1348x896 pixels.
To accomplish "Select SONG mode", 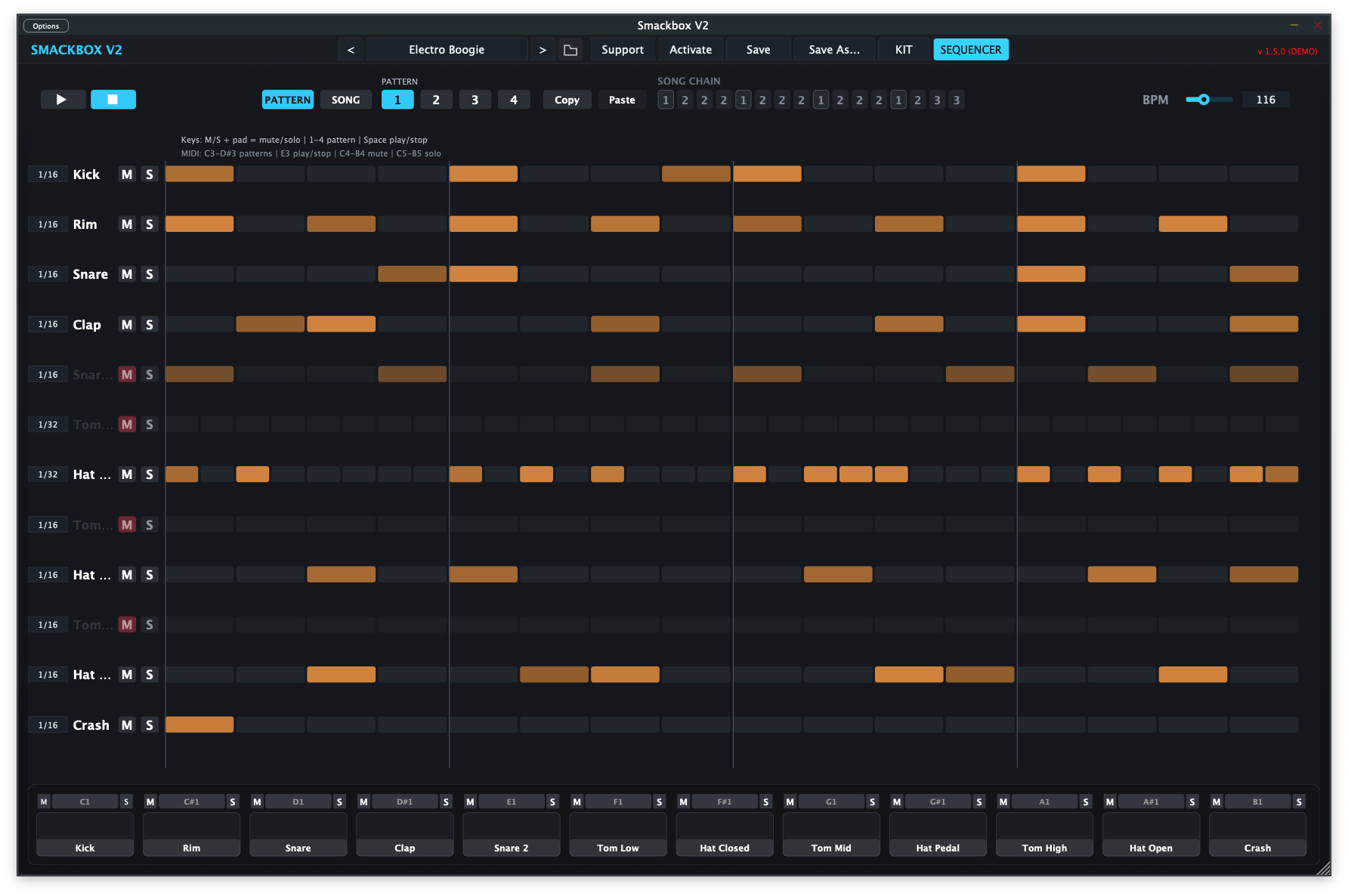I will point(346,100).
